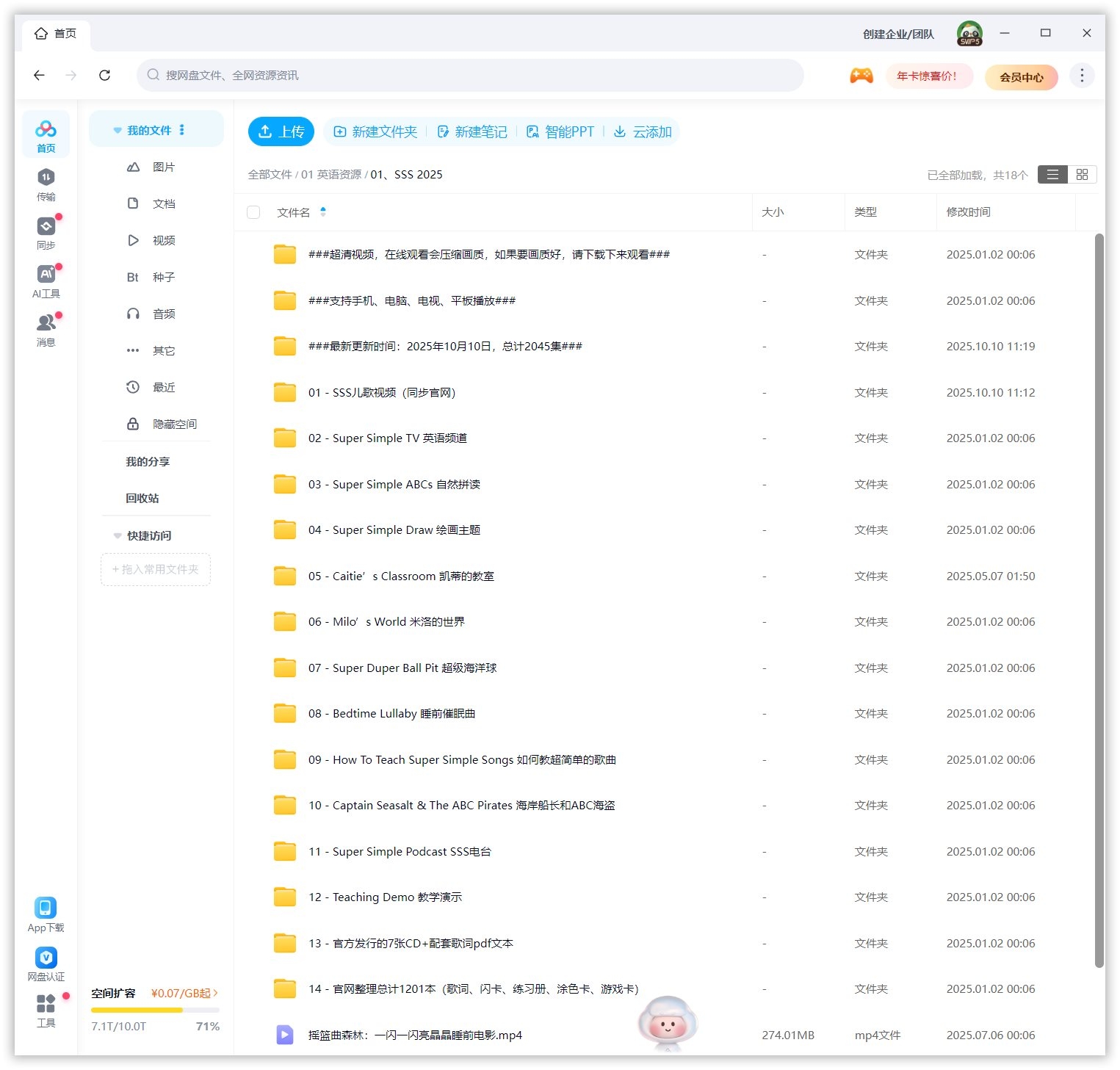Open 会员中心
The image size is (1120, 1070).
[x=1021, y=76]
